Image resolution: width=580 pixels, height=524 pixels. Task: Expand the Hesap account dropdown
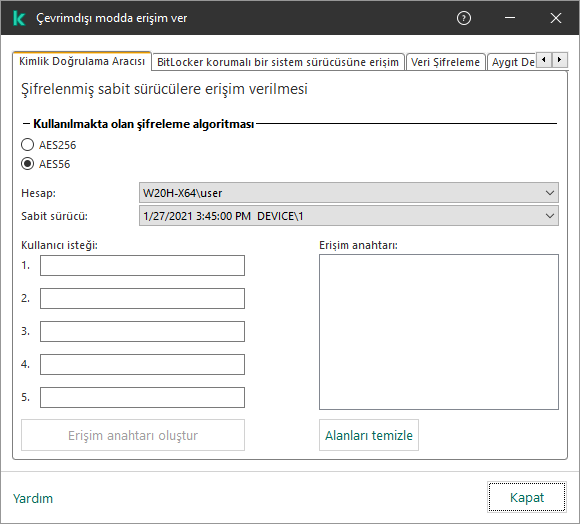[349, 193]
